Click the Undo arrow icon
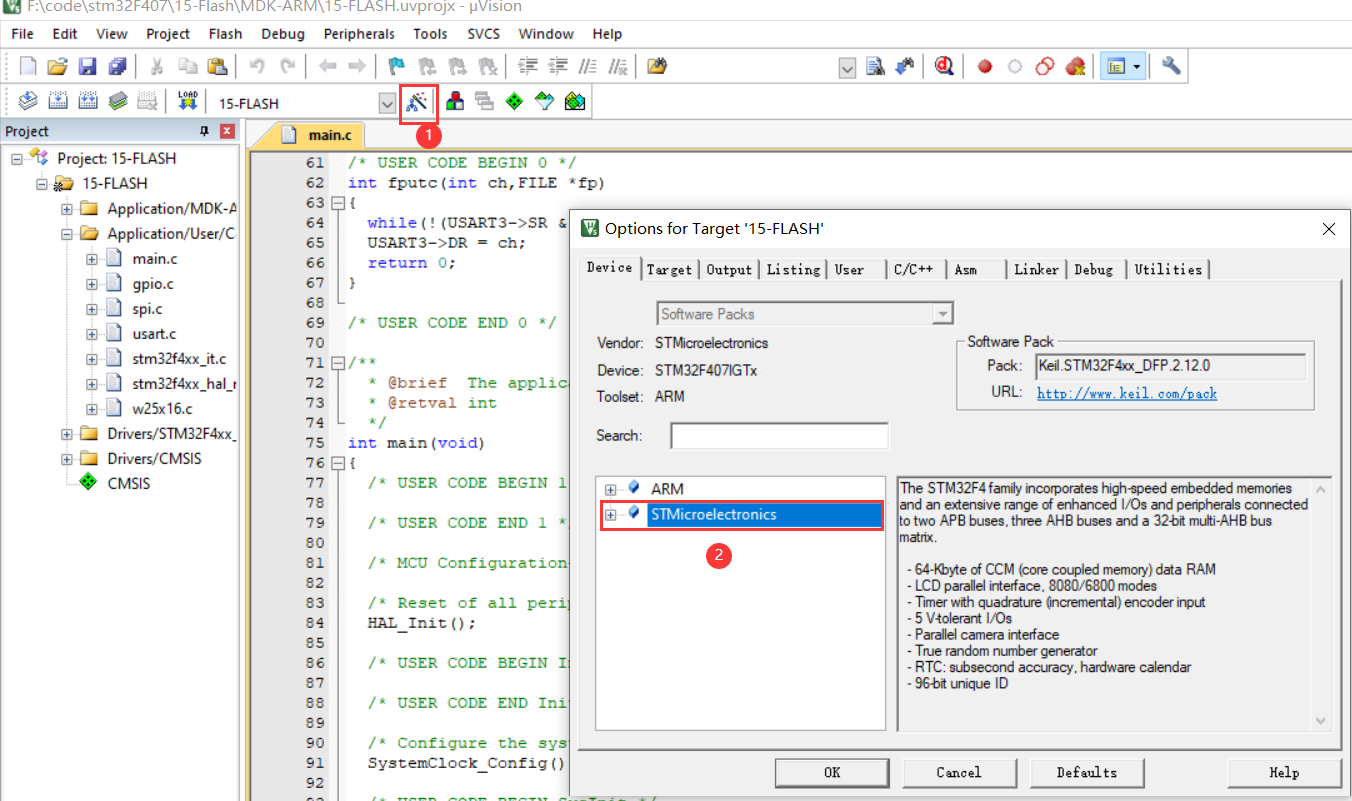Viewport: 1352px width, 801px height. [257, 66]
